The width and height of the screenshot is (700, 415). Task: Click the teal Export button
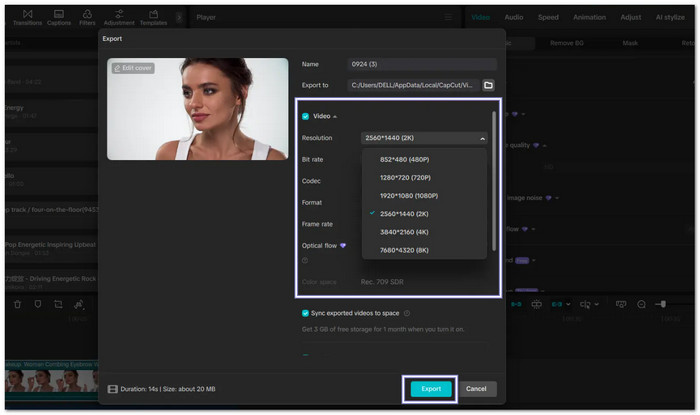pyautogui.click(x=431, y=389)
